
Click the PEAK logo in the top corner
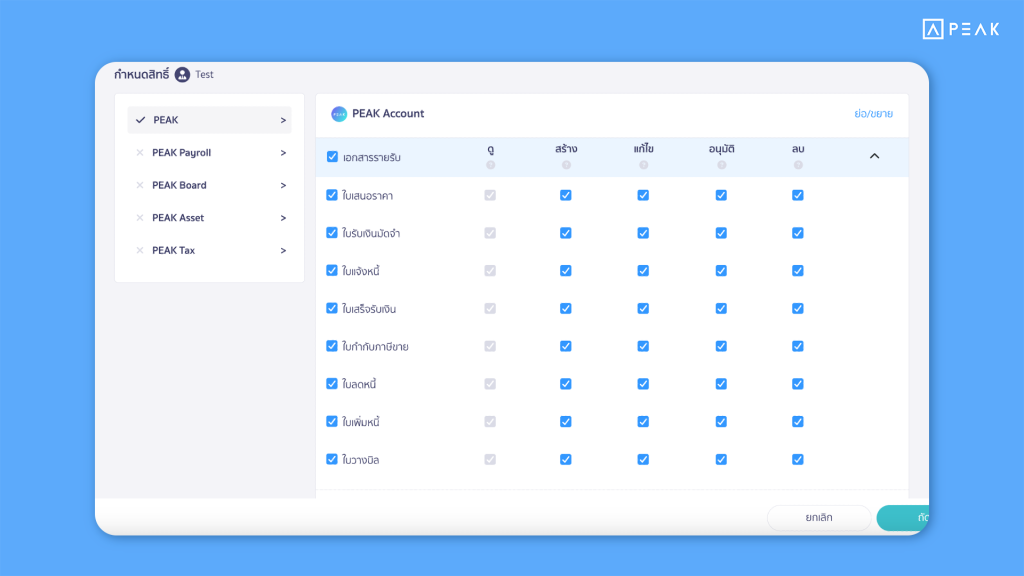tap(961, 29)
